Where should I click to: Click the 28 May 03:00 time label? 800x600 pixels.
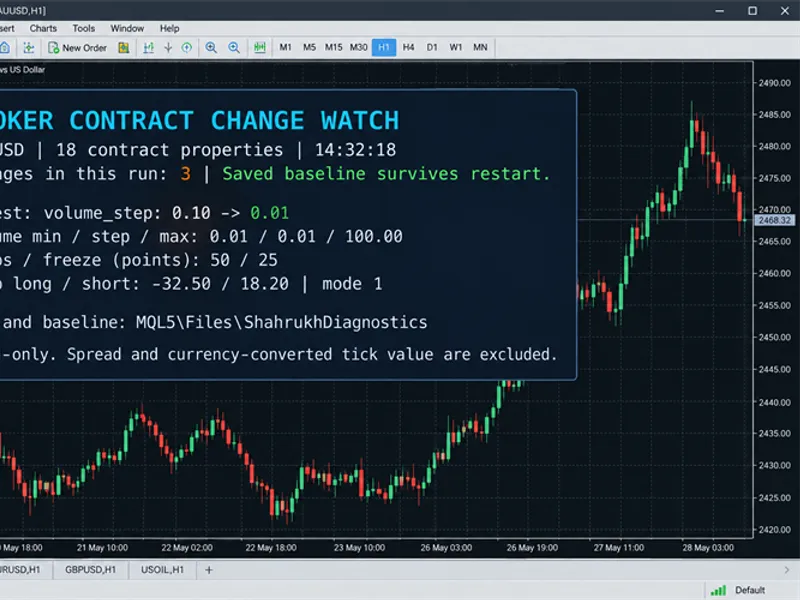[708, 548]
